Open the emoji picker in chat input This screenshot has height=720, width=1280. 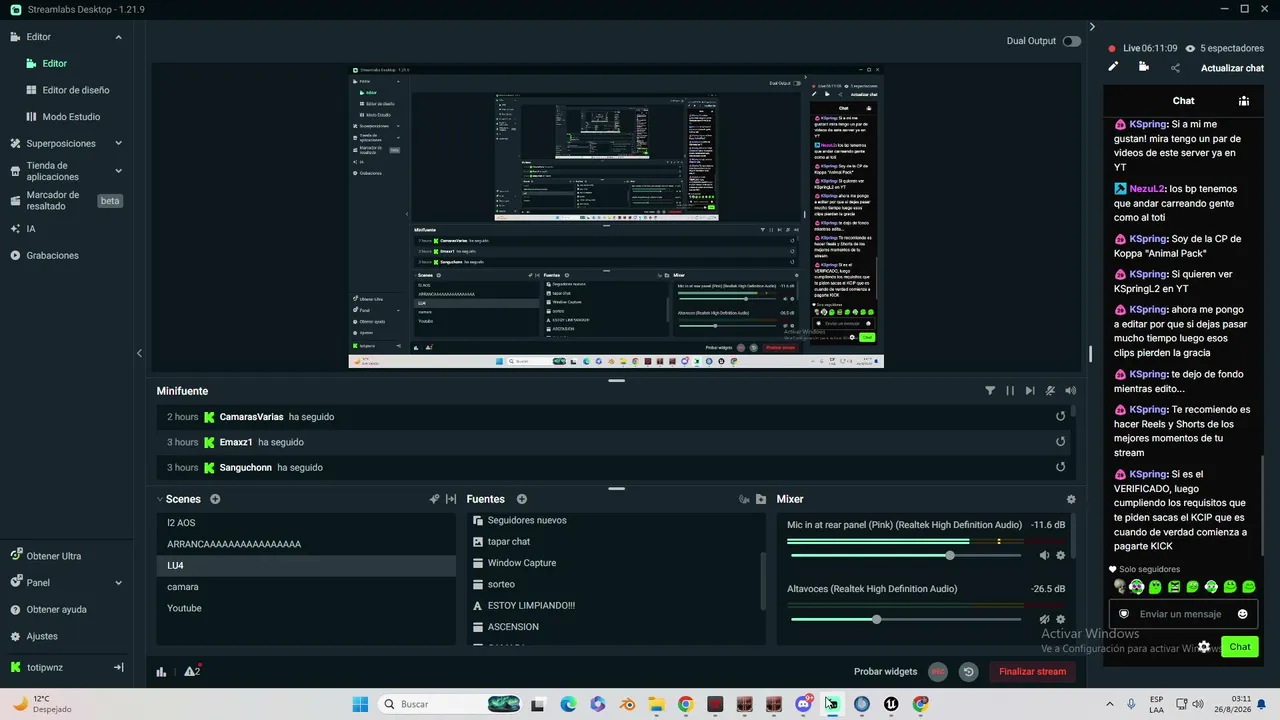[x=1243, y=614]
